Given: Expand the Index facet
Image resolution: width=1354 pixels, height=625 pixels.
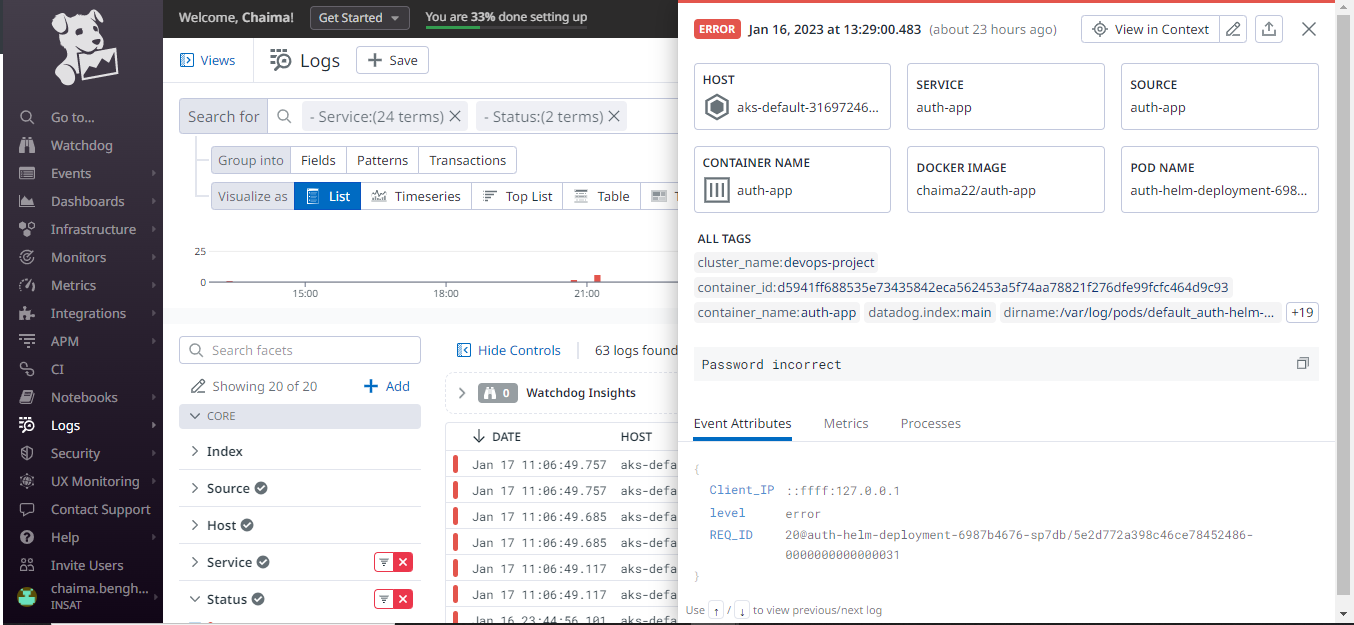Looking at the screenshot, I should 224,451.
